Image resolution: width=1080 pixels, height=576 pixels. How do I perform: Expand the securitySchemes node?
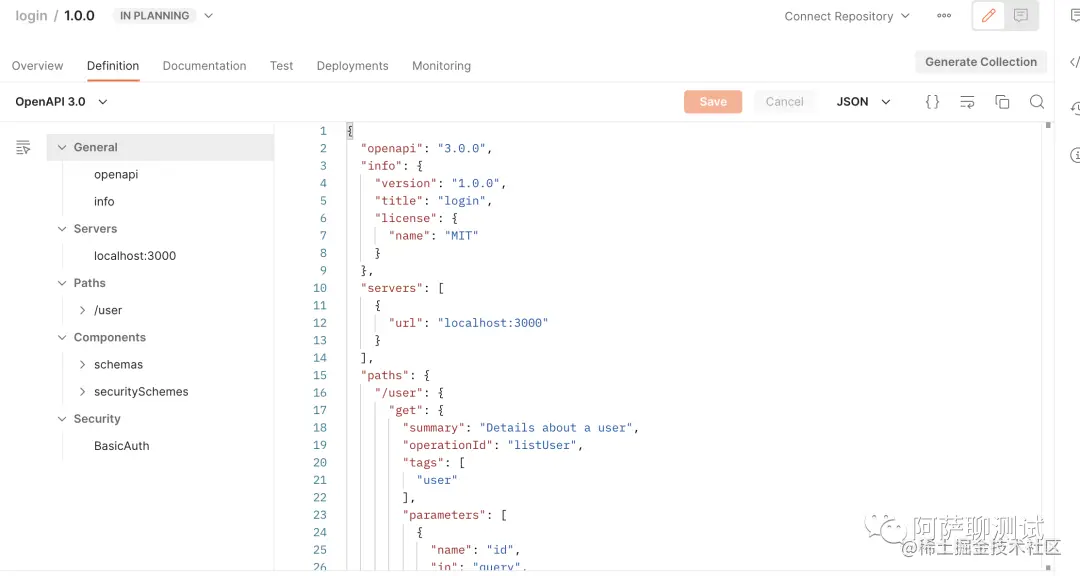83,391
